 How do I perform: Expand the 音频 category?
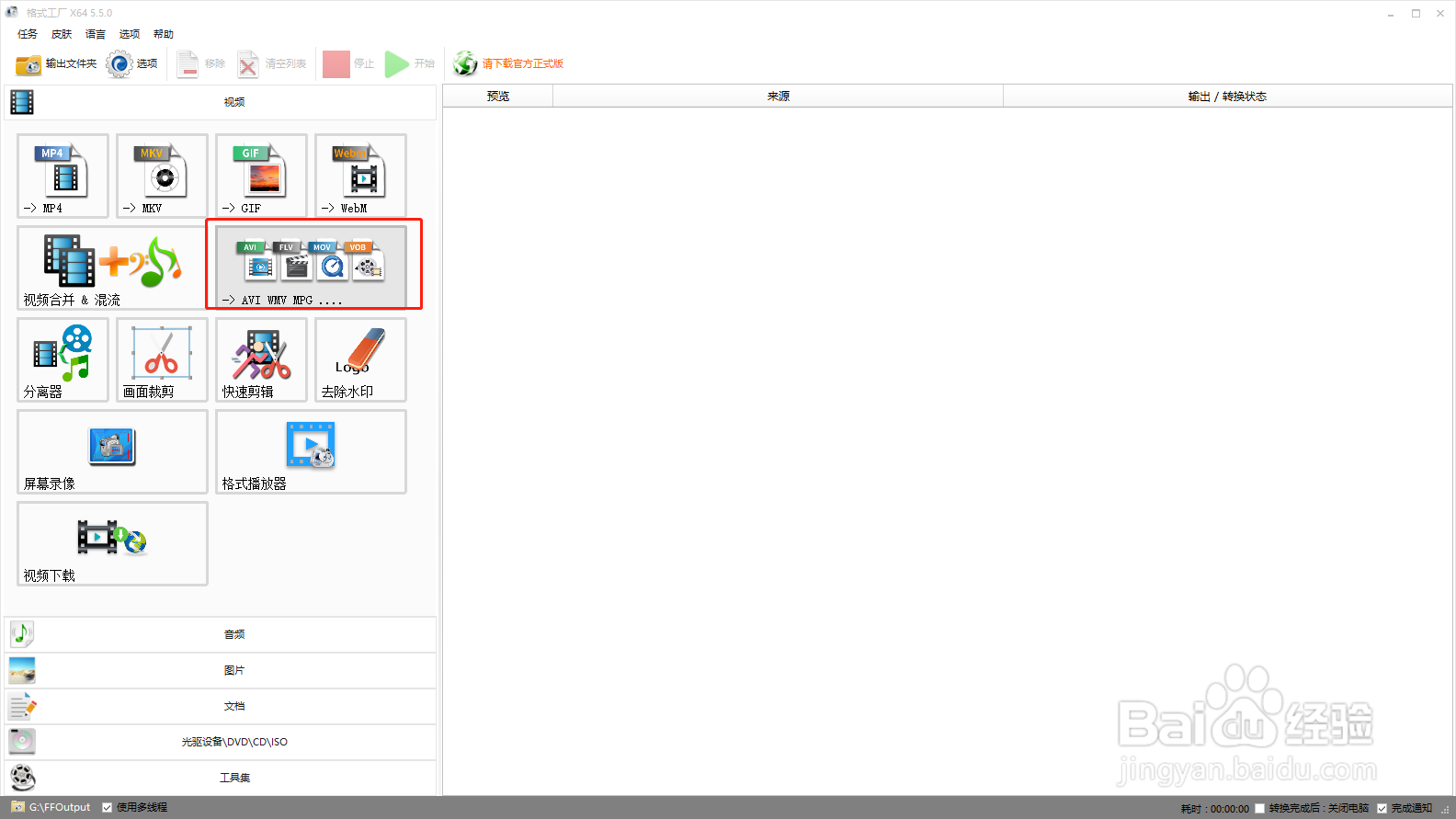pyautogui.click(x=221, y=634)
